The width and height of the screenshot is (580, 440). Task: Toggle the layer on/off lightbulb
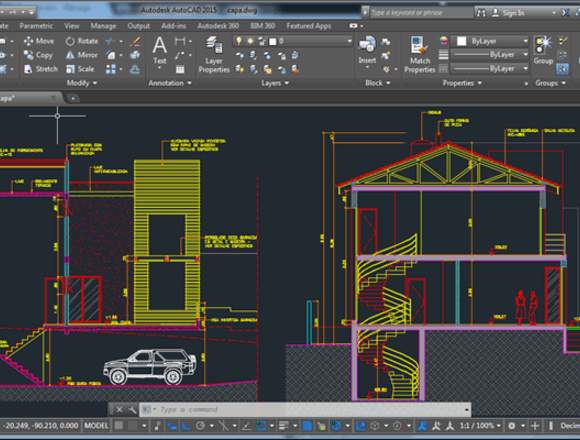[239, 41]
